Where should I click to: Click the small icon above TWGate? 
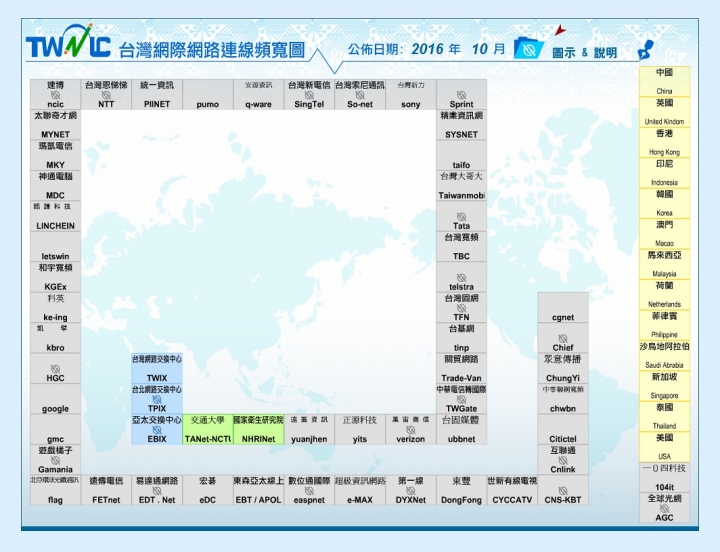(461, 400)
